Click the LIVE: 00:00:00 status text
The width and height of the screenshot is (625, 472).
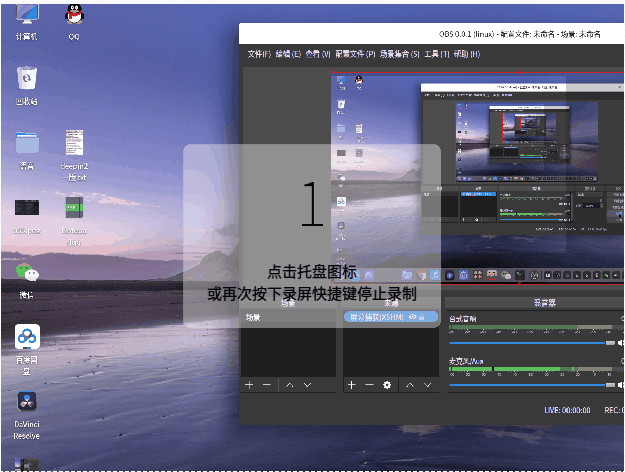567,410
